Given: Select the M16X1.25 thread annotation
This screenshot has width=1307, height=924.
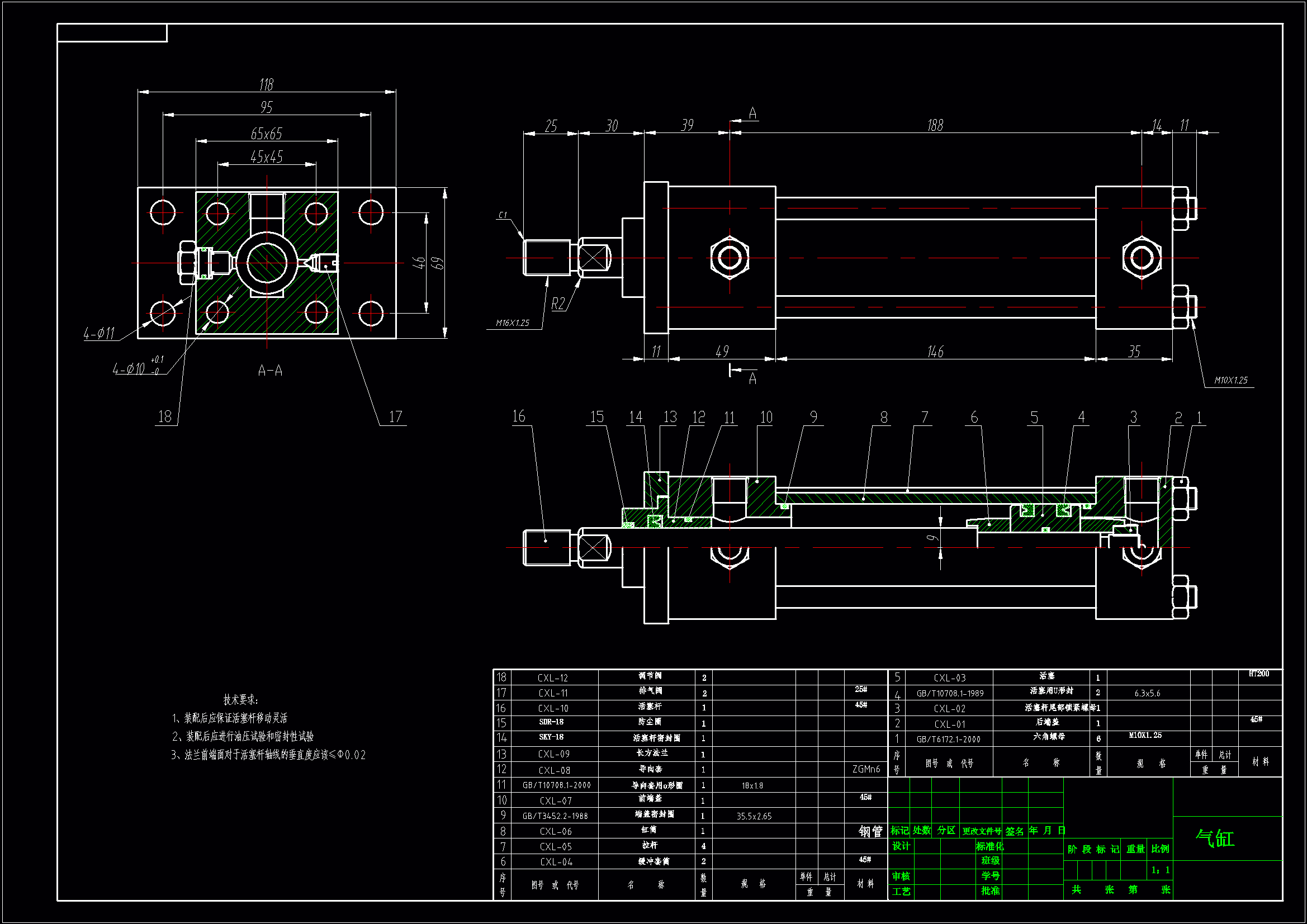Looking at the screenshot, I should click(x=512, y=323).
